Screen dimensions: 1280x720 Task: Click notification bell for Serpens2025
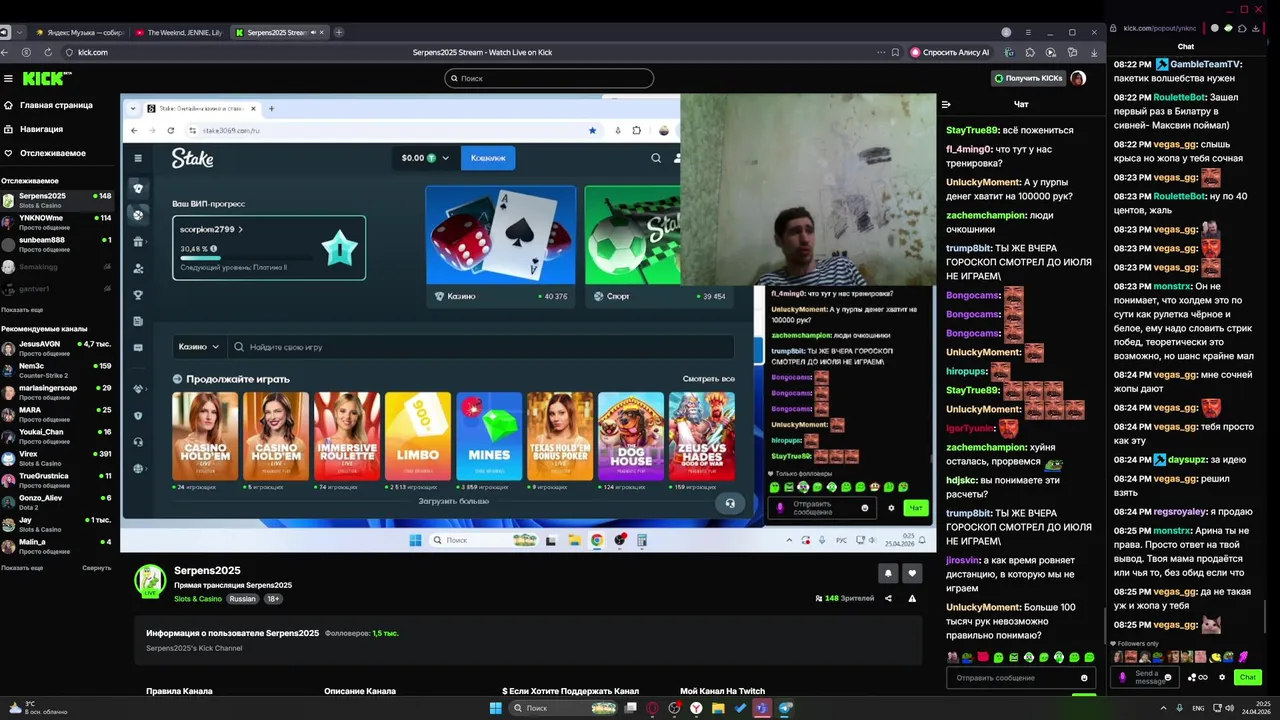tap(887, 573)
